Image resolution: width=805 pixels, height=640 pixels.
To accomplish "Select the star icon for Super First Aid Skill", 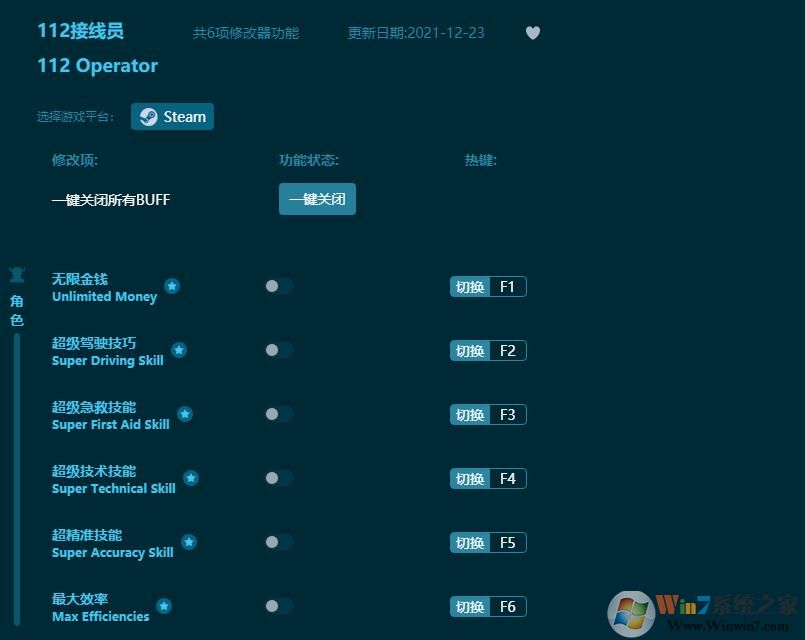I will coord(185,414).
